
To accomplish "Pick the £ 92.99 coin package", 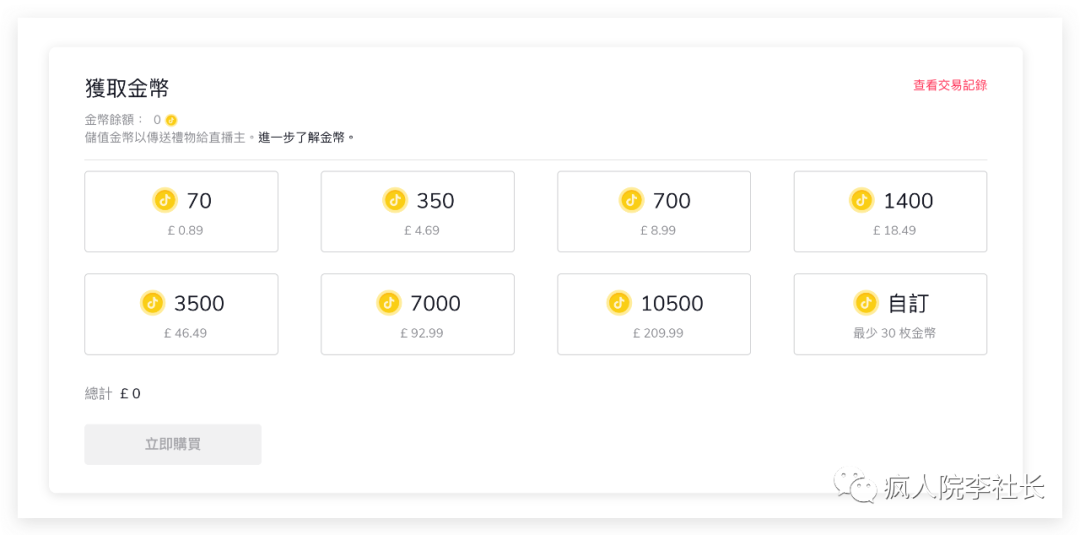I will tap(417, 315).
